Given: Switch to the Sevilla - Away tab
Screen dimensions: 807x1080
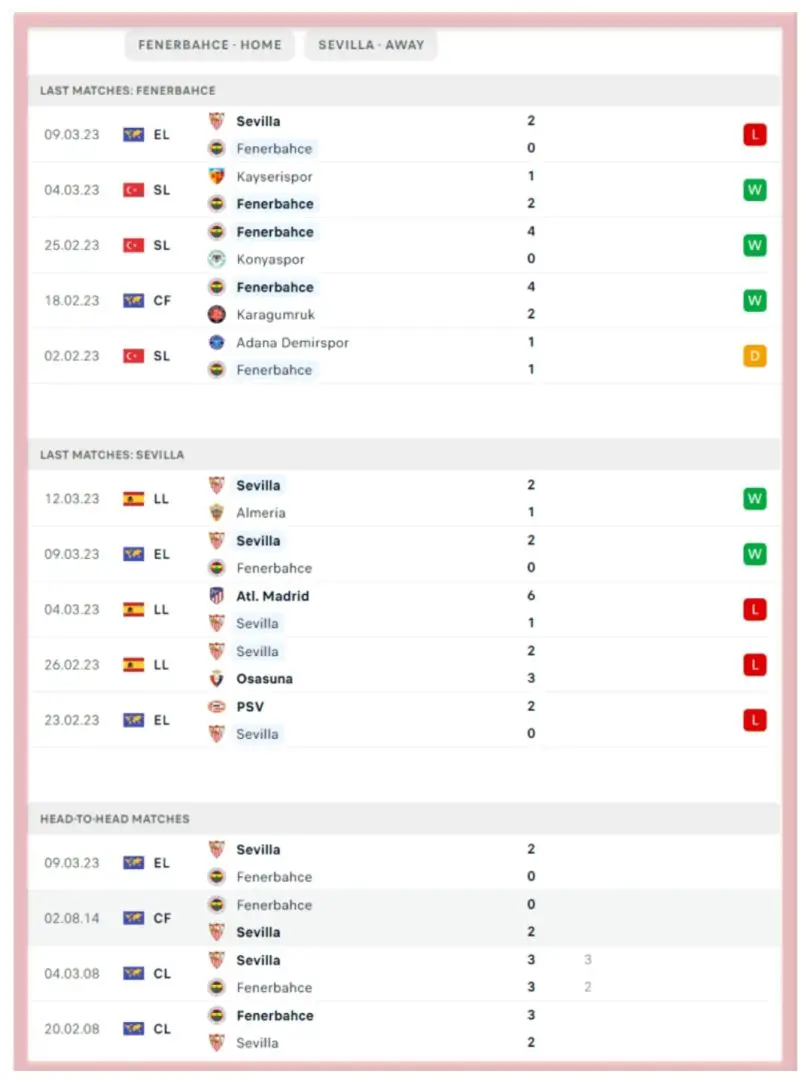Looking at the screenshot, I should pyautogui.click(x=371, y=45).
